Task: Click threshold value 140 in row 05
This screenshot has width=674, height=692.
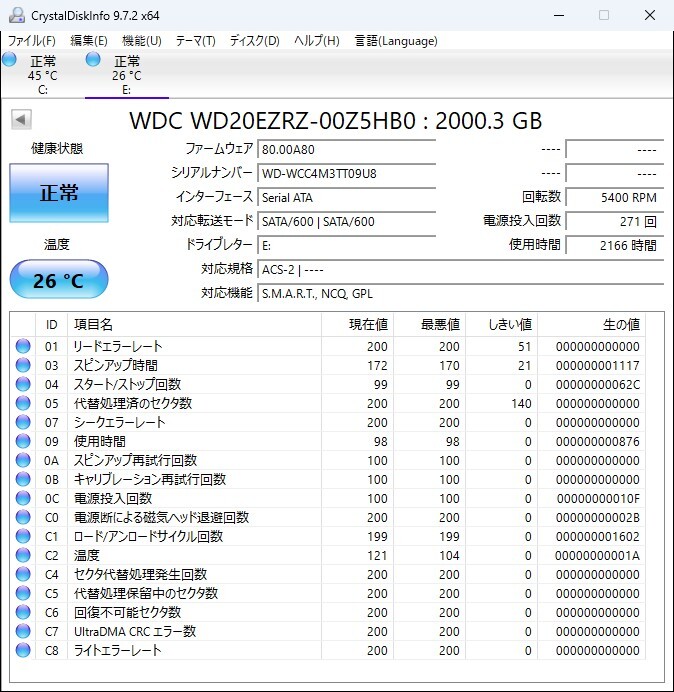Action: [521, 403]
